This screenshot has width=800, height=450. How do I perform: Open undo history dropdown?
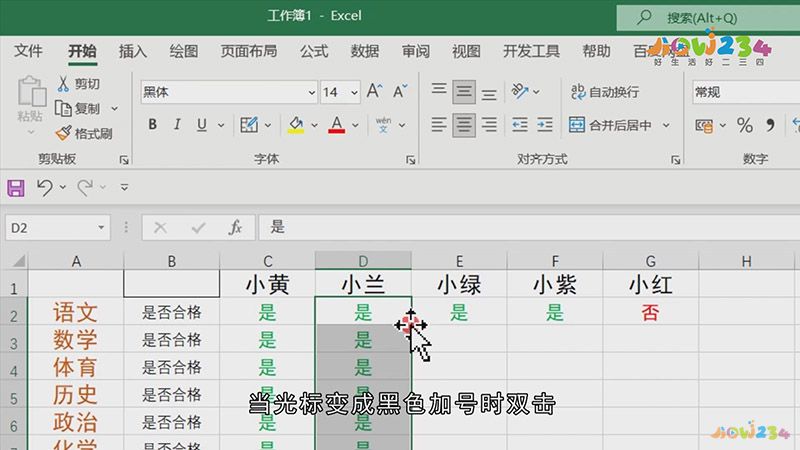click(63, 188)
